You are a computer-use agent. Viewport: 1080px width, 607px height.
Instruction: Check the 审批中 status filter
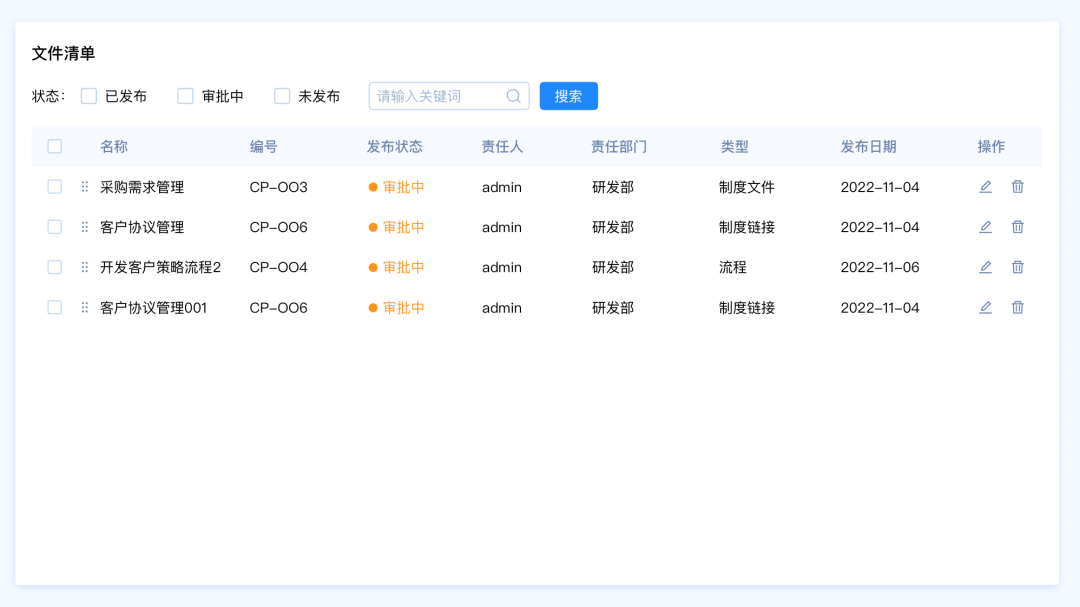tap(185, 96)
